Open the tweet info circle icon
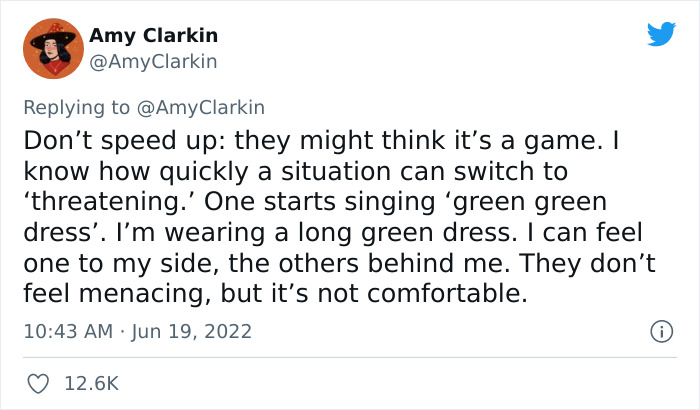This screenshot has width=700, height=410. pyautogui.click(x=660, y=330)
